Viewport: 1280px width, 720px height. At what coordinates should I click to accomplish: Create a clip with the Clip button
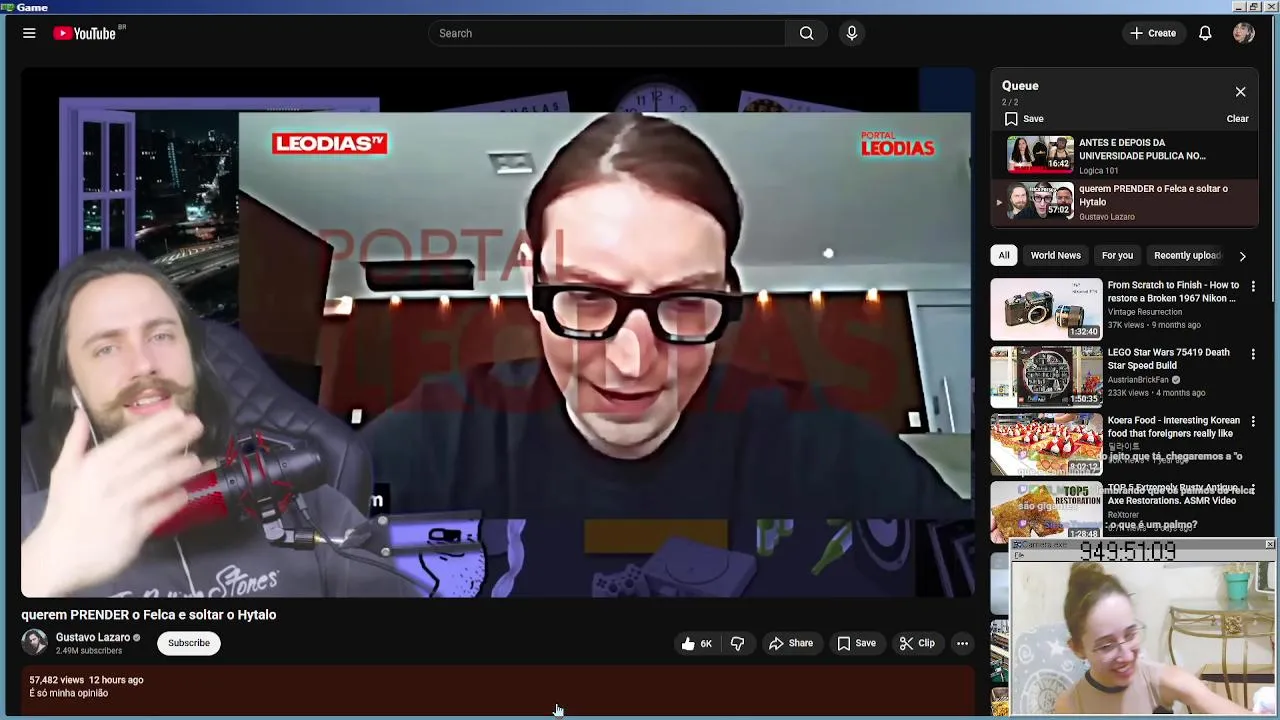coord(917,643)
